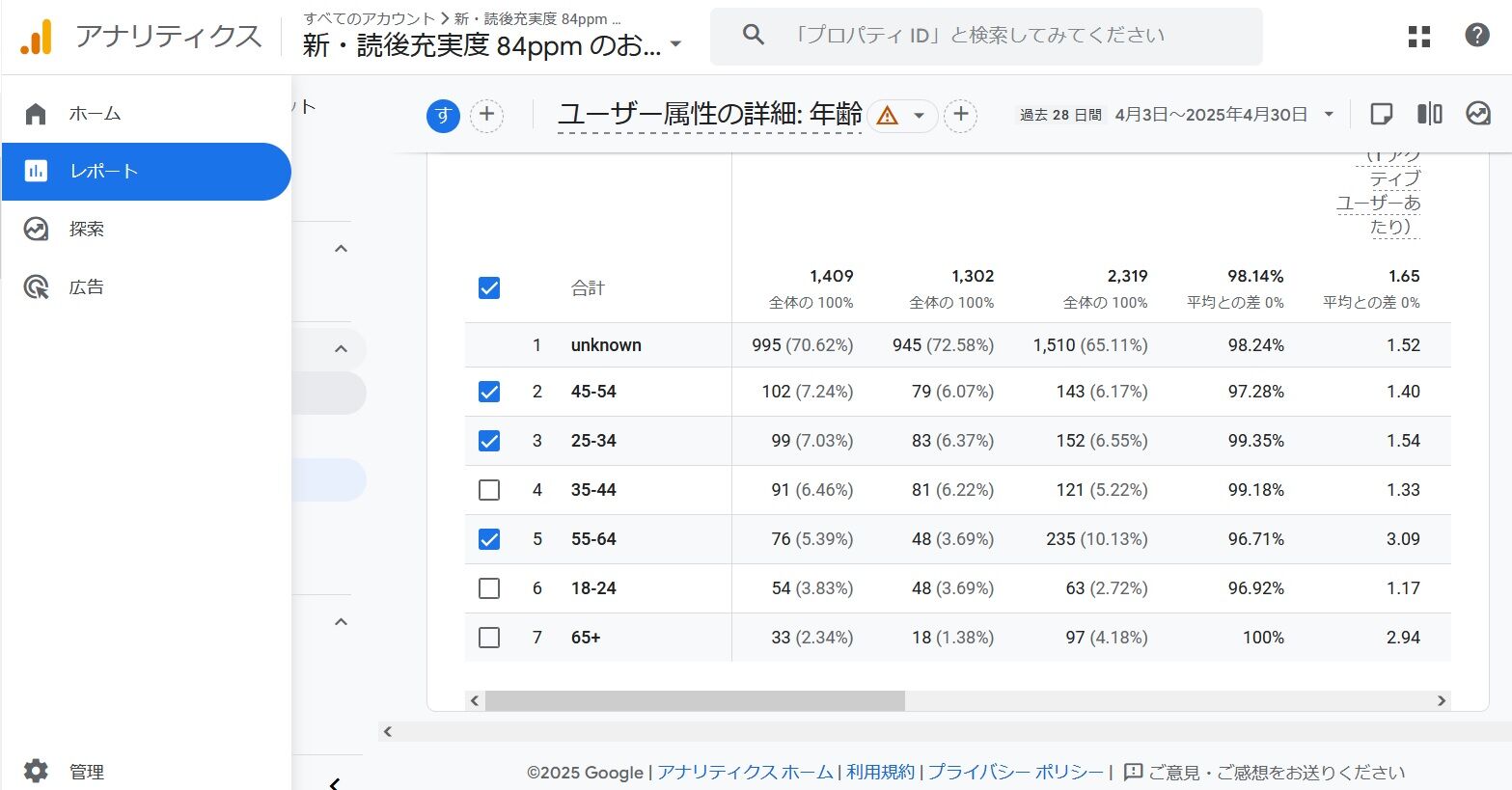Open the Google apps grid

1419,37
